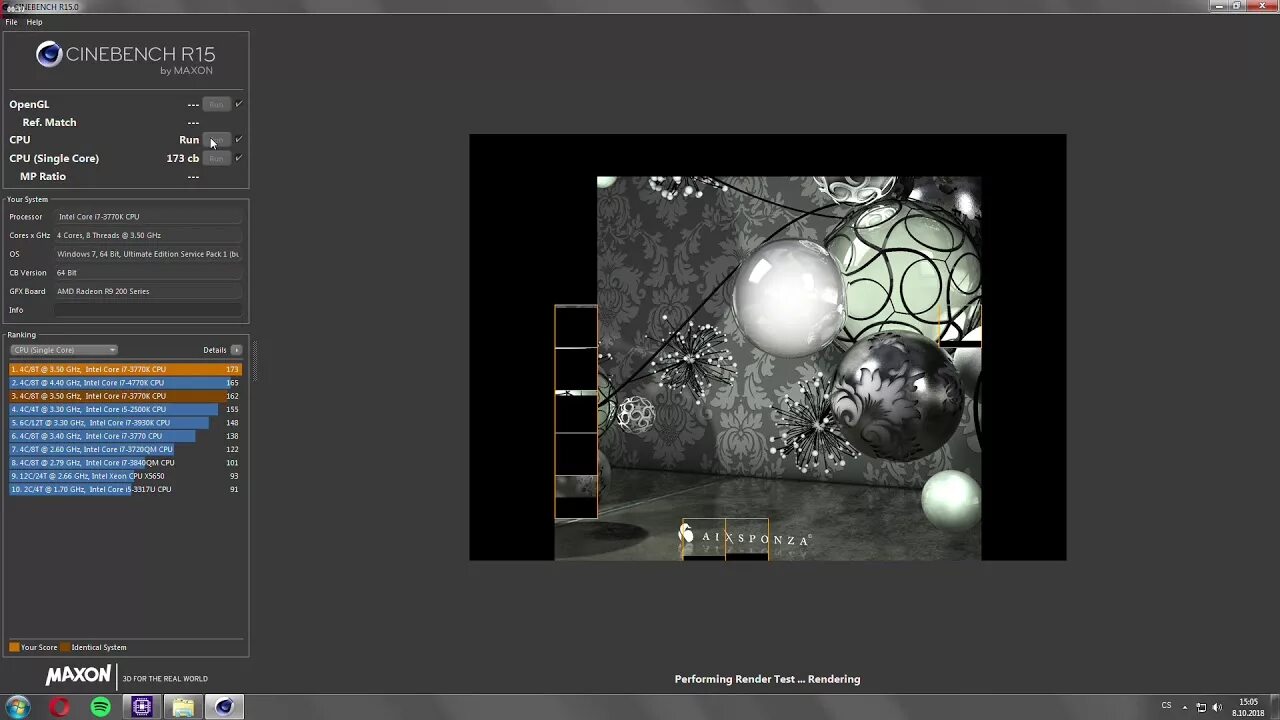
Task: Open the File menu
Action: (x=11, y=22)
